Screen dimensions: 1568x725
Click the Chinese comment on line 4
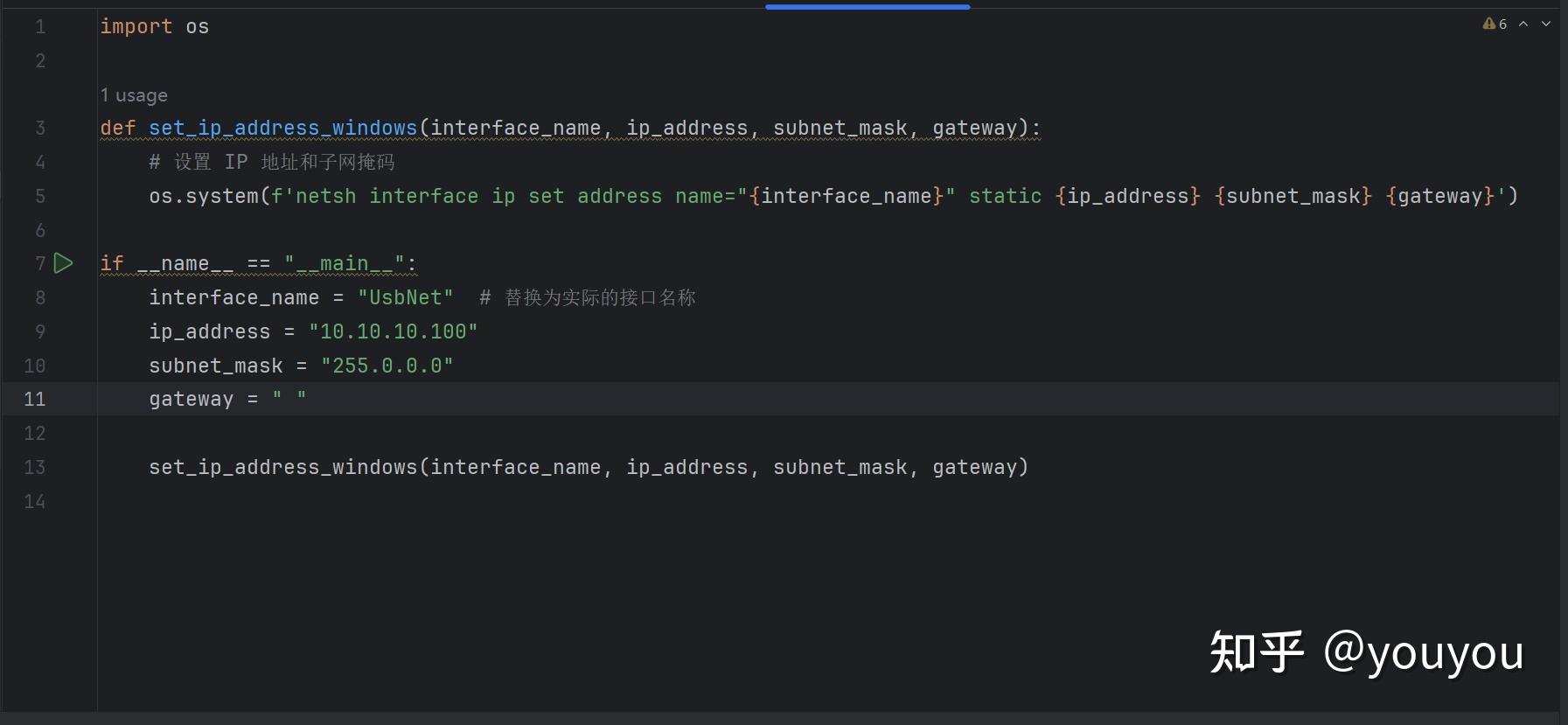pyautogui.click(x=272, y=162)
